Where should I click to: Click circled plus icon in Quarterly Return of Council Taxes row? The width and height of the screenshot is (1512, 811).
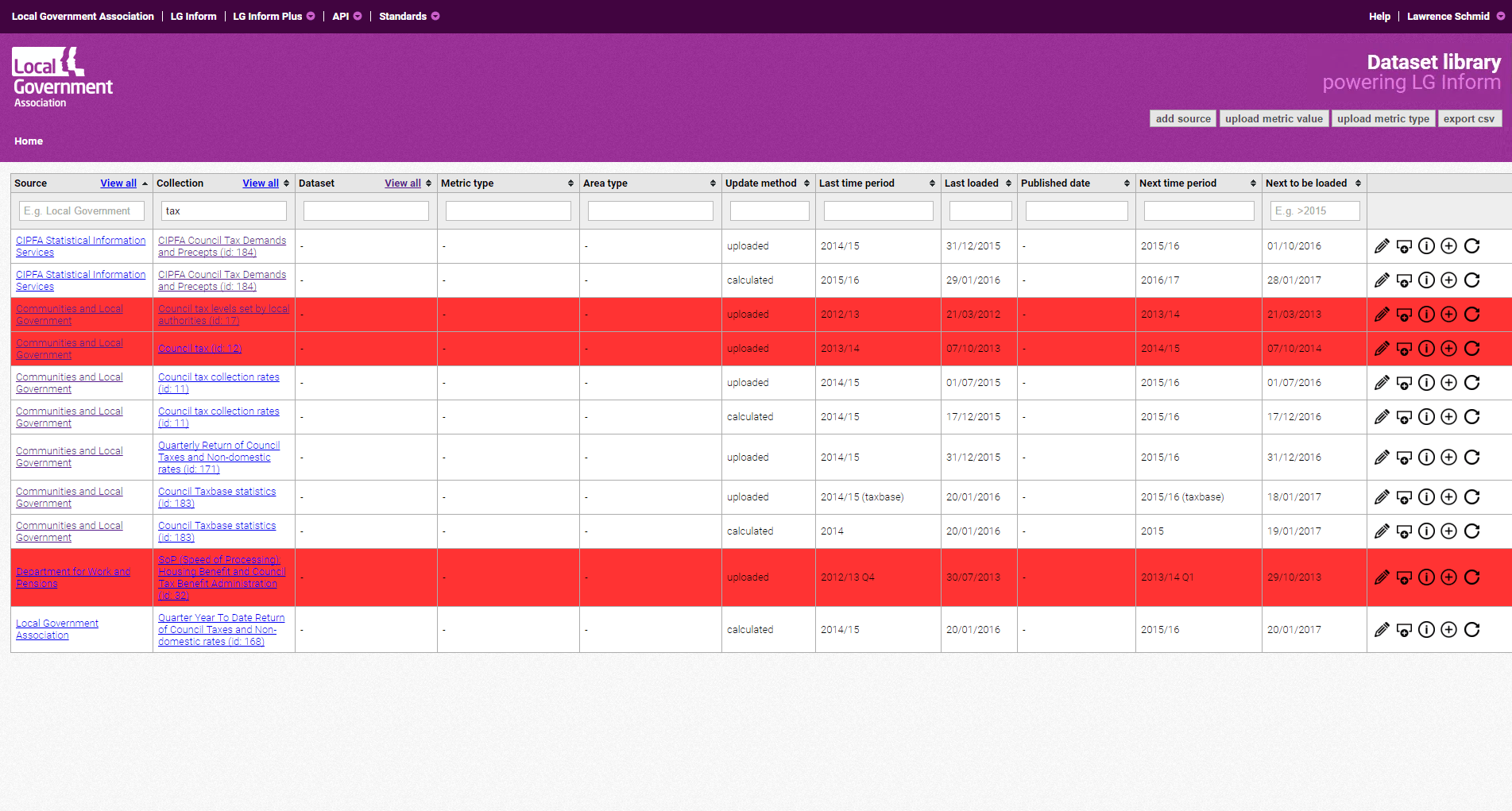(x=1448, y=458)
